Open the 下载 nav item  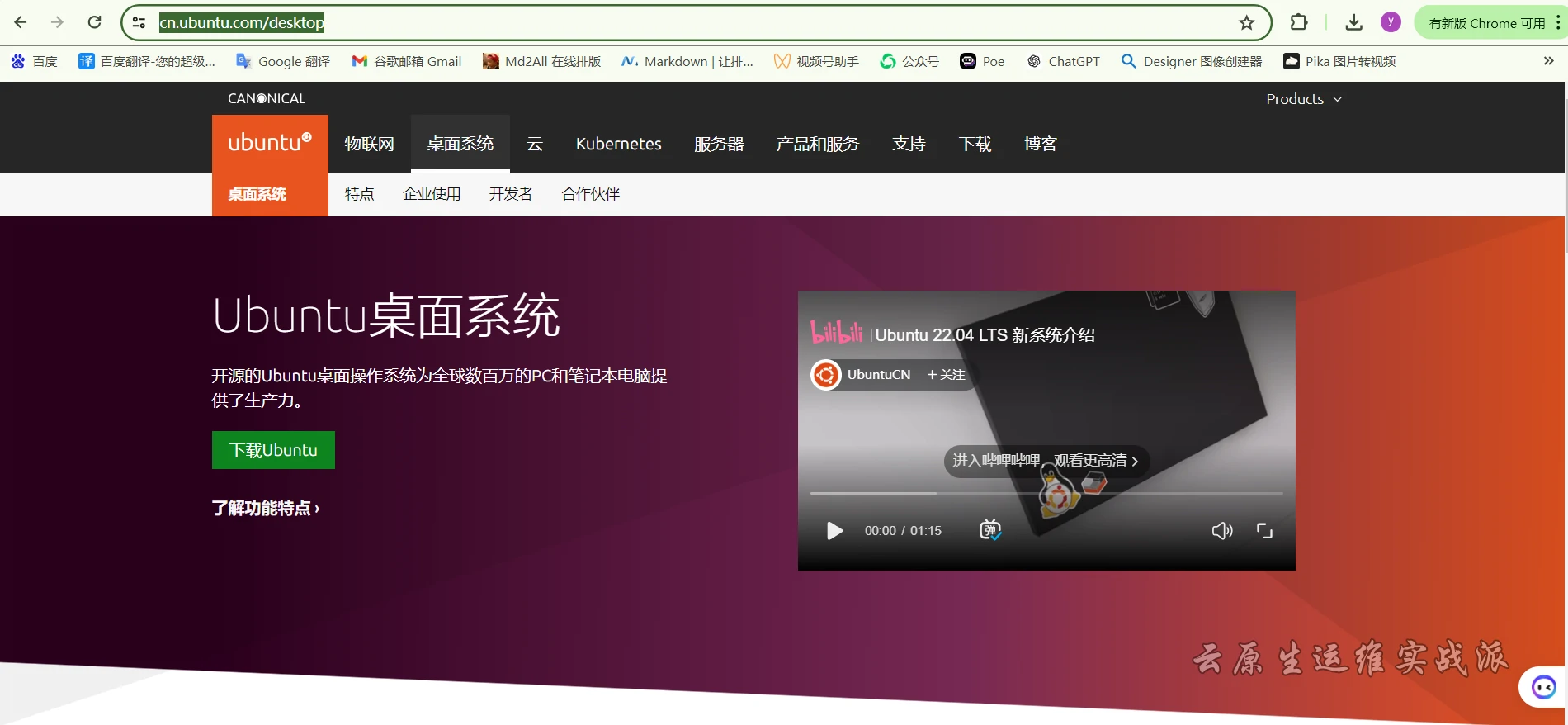click(x=975, y=144)
